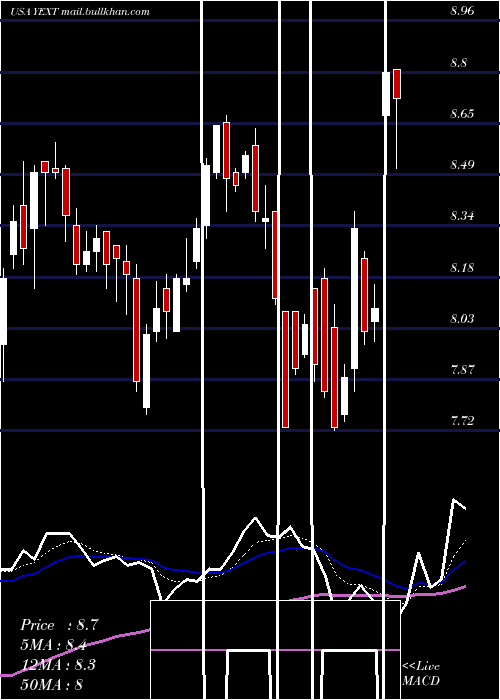Click the 8.03 price axis label
Viewport: 500px width, 700px height.
462,319
